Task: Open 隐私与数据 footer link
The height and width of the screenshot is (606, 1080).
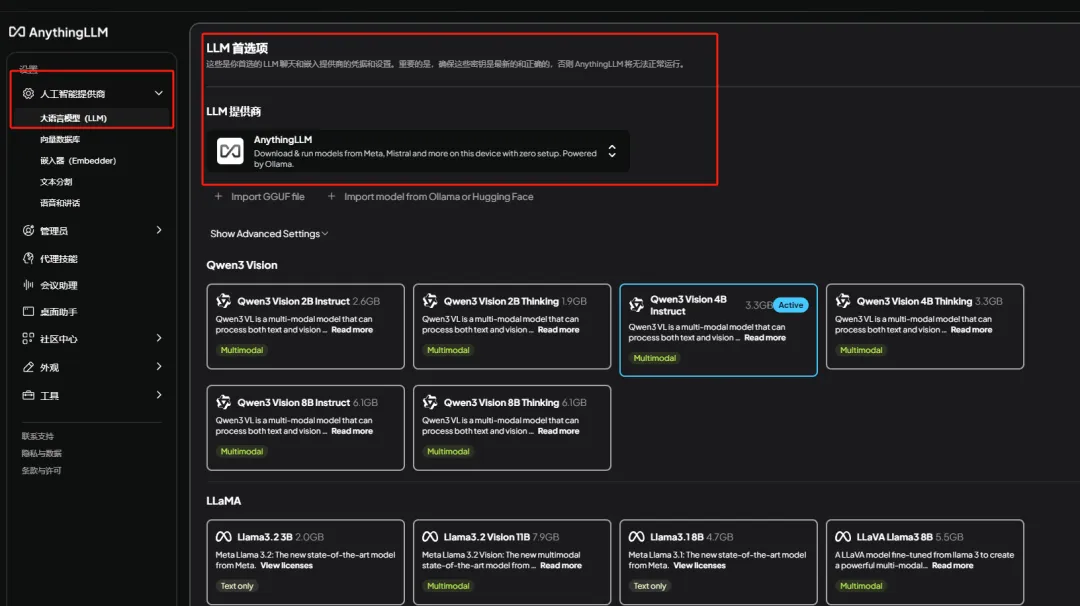Action: [x=41, y=453]
